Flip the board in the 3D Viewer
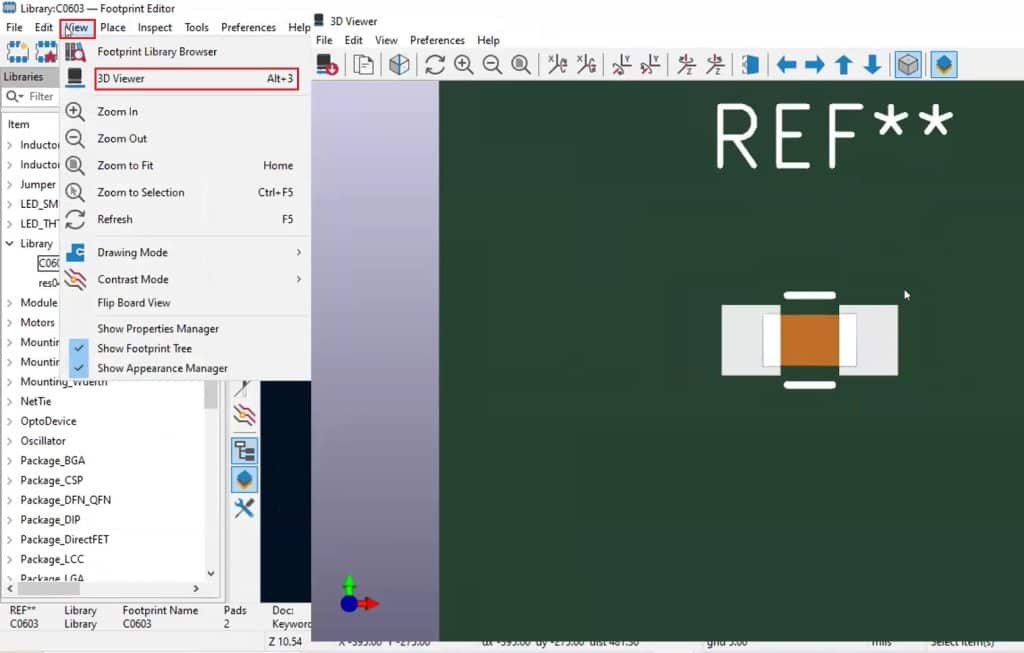 click(x=750, y=64)
